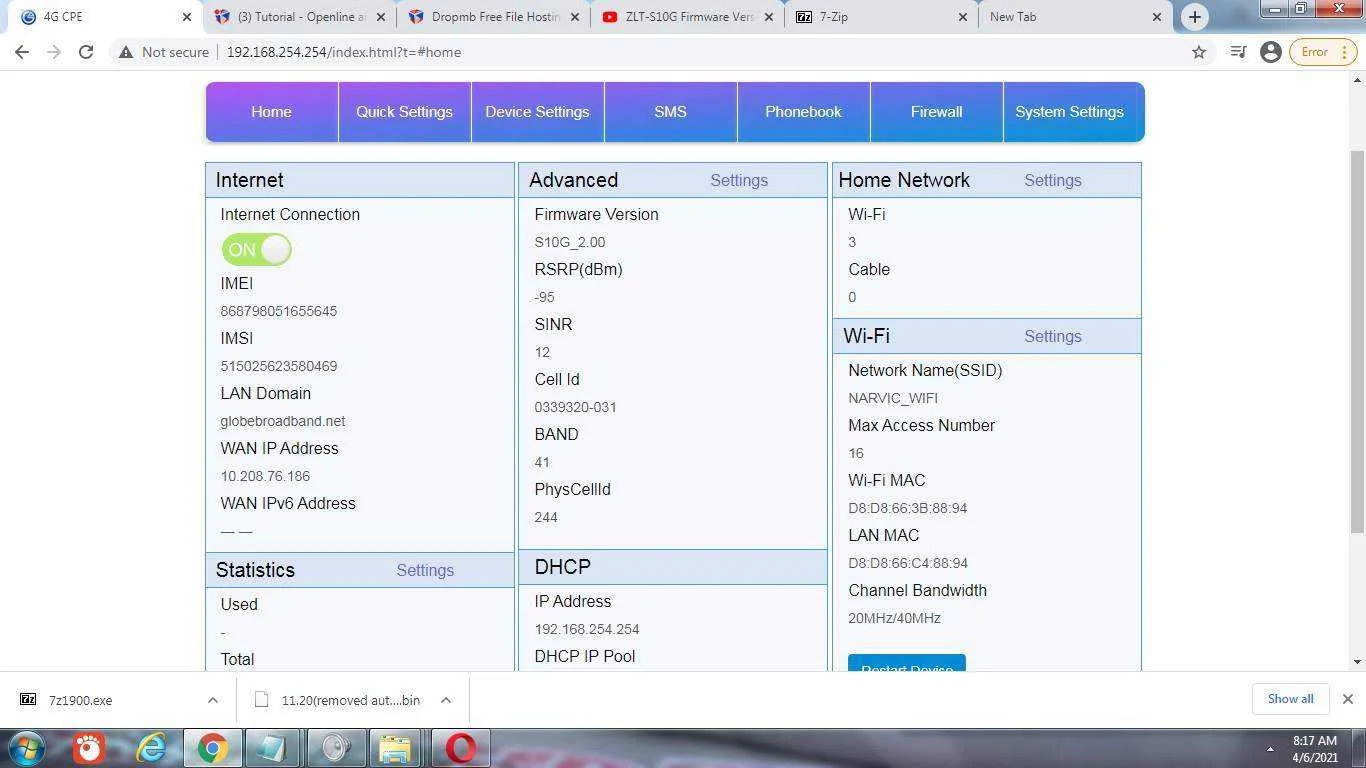
Task: Open the Firewall menu
Action: 936,112
